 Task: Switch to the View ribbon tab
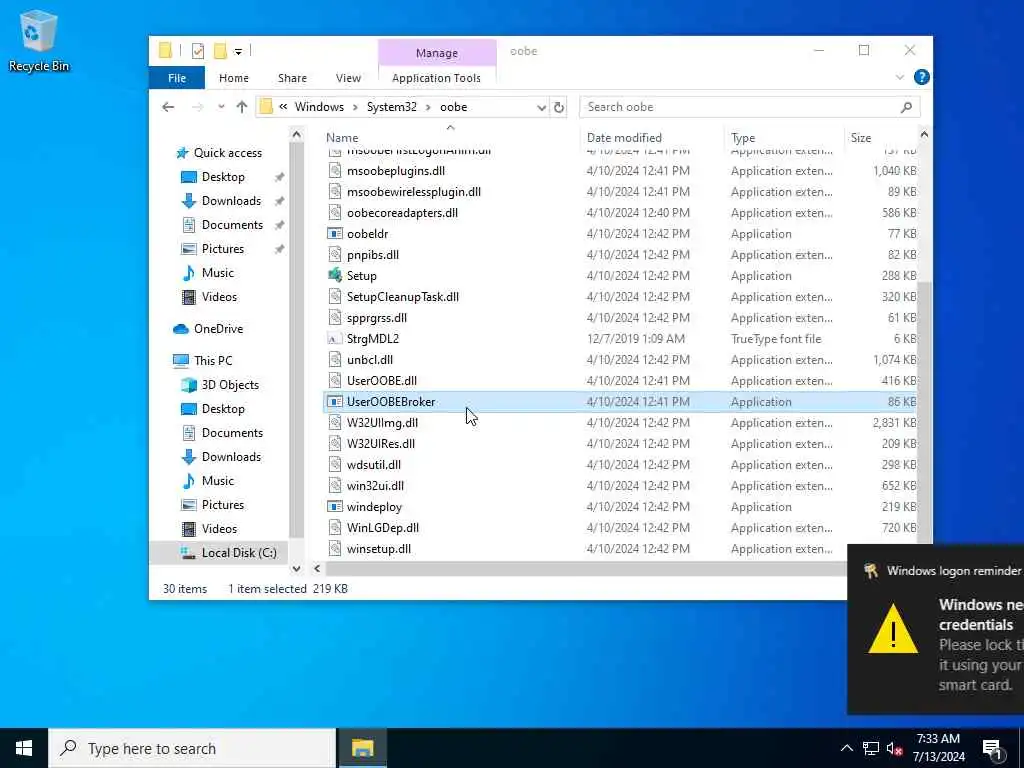[348, 78]
